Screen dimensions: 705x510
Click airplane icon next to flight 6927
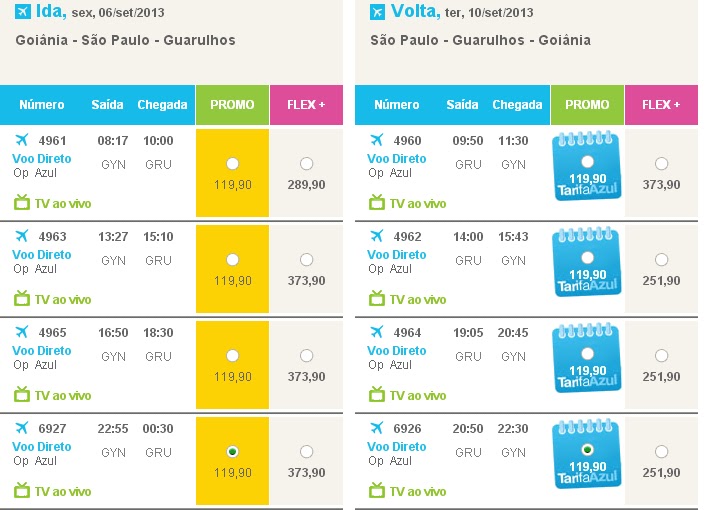(x=22, y=428)
